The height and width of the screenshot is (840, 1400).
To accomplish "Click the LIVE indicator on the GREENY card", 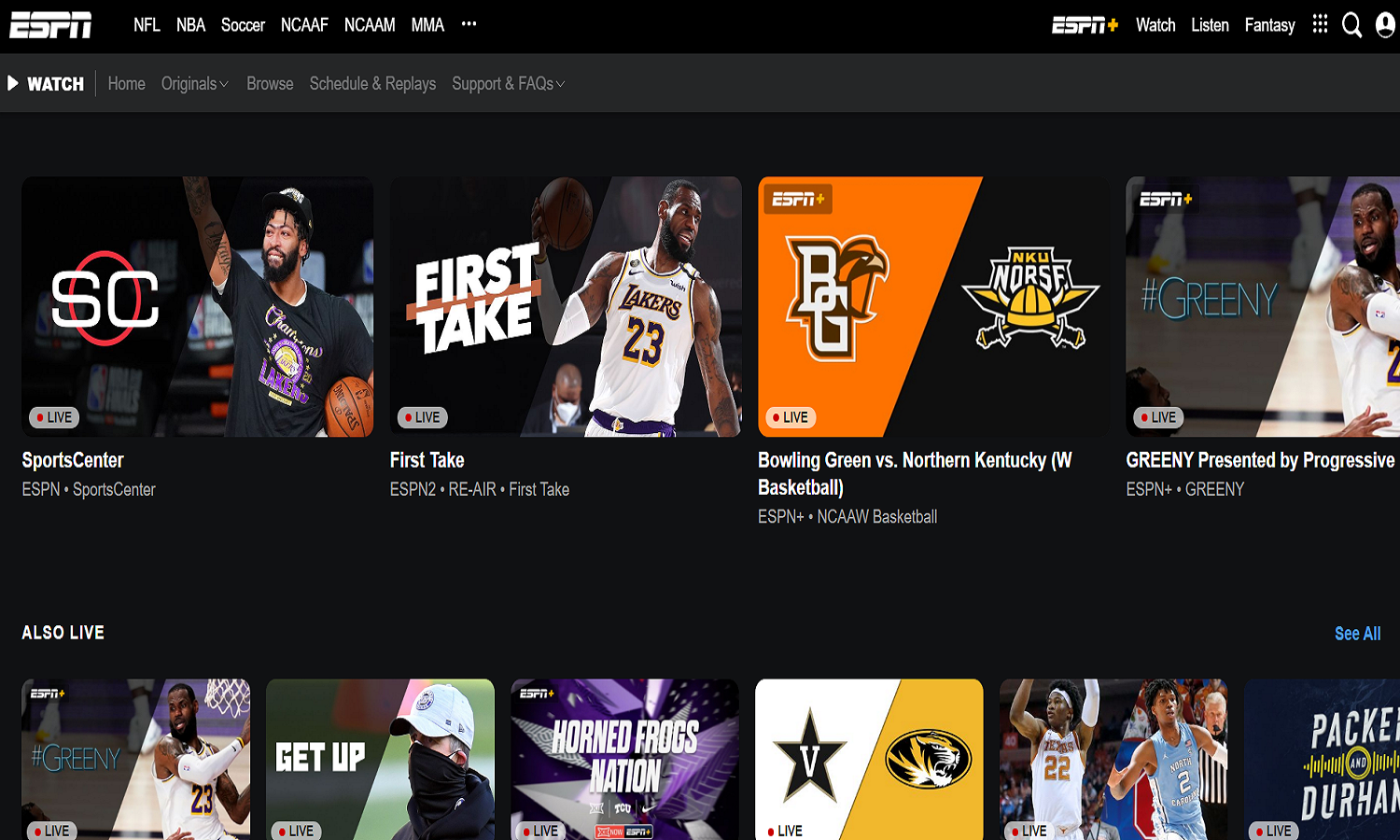I will click(1157, 417).
